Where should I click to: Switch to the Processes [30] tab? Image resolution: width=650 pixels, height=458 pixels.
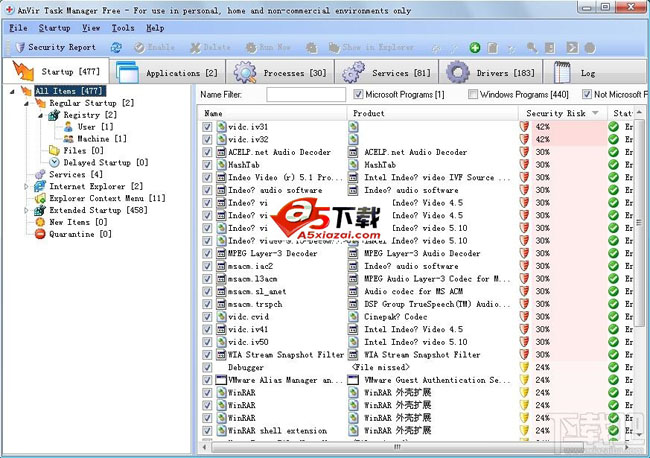tap(280, 72)
